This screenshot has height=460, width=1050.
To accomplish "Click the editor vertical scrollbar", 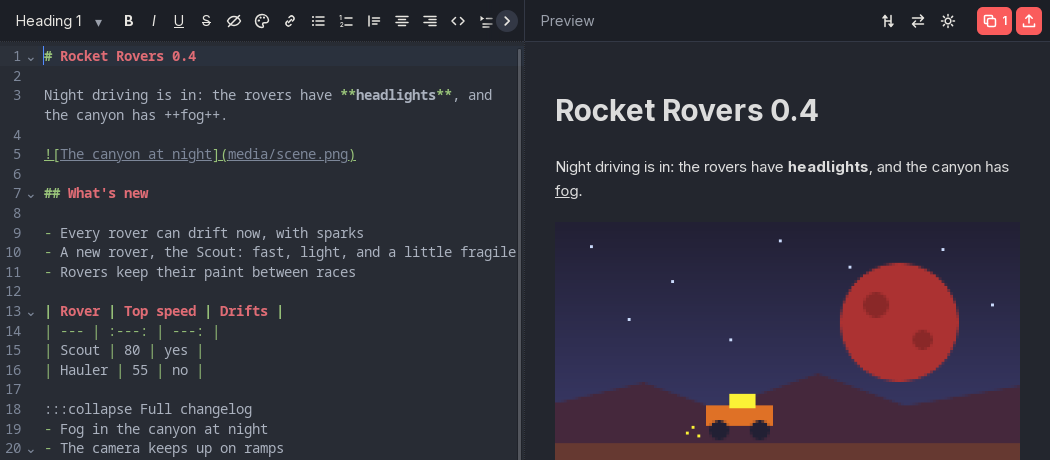I will 520,253.
